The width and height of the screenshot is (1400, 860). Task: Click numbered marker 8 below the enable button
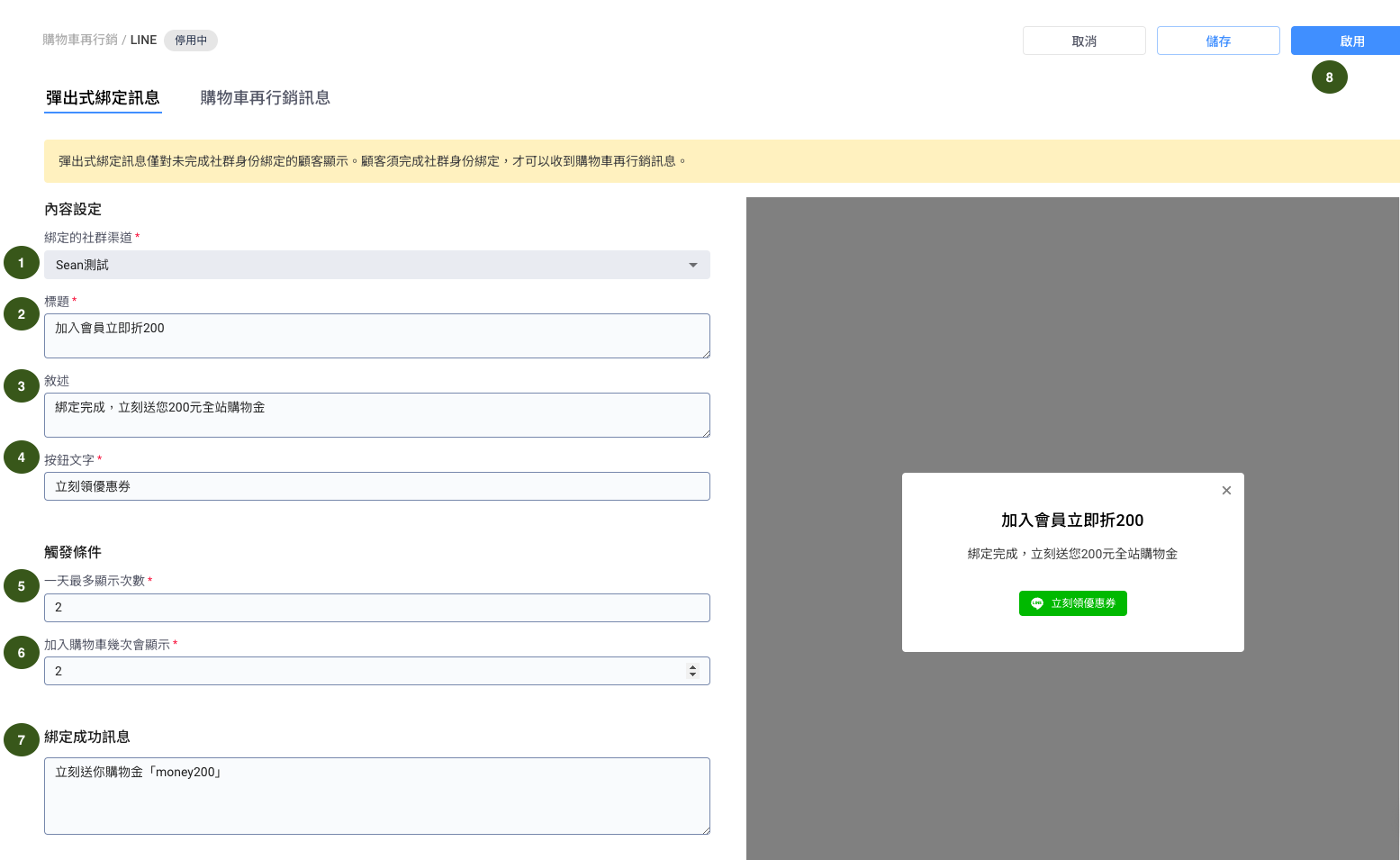pos(1329,77)
